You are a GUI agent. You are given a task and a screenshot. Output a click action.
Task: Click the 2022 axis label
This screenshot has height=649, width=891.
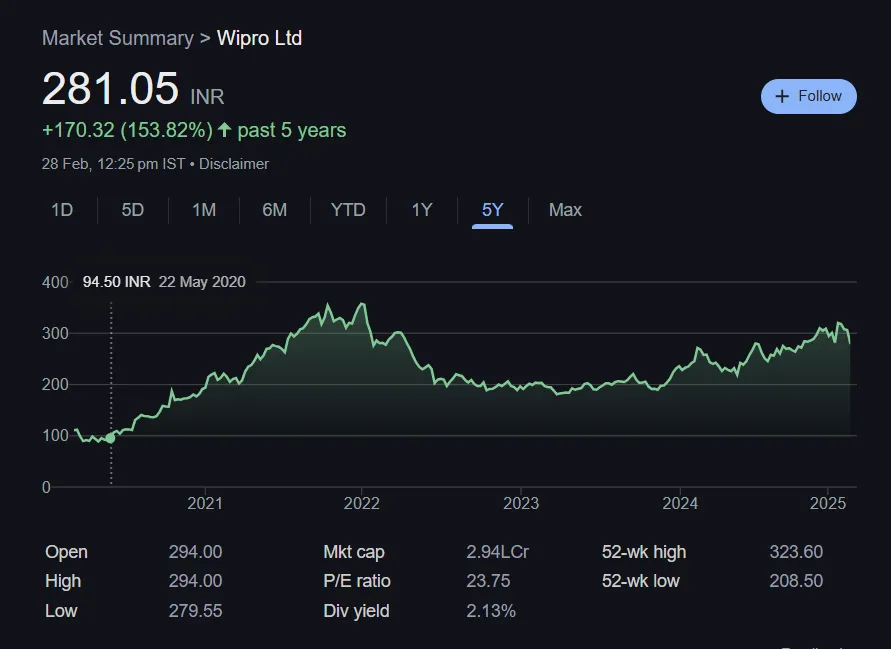(361, 504)
